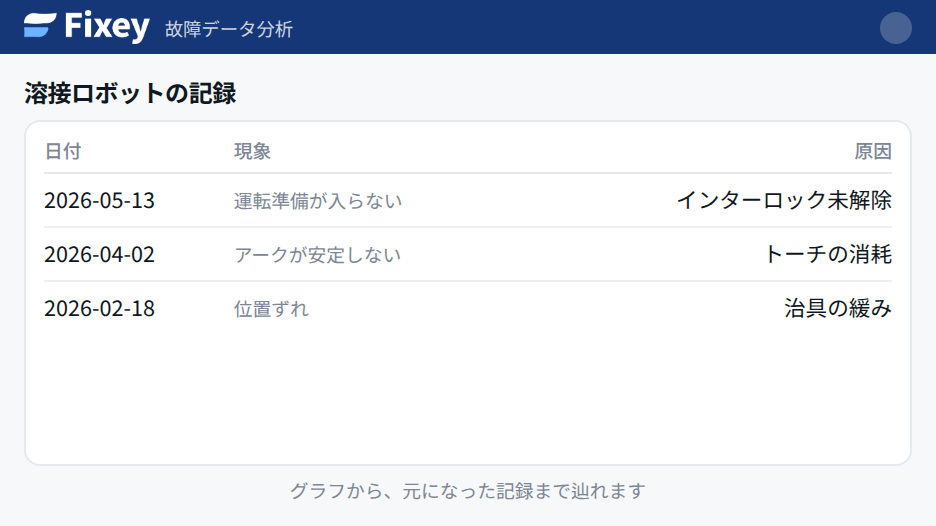
Task: Click the 治具の緩み cause
Action: tap(838, 309)
